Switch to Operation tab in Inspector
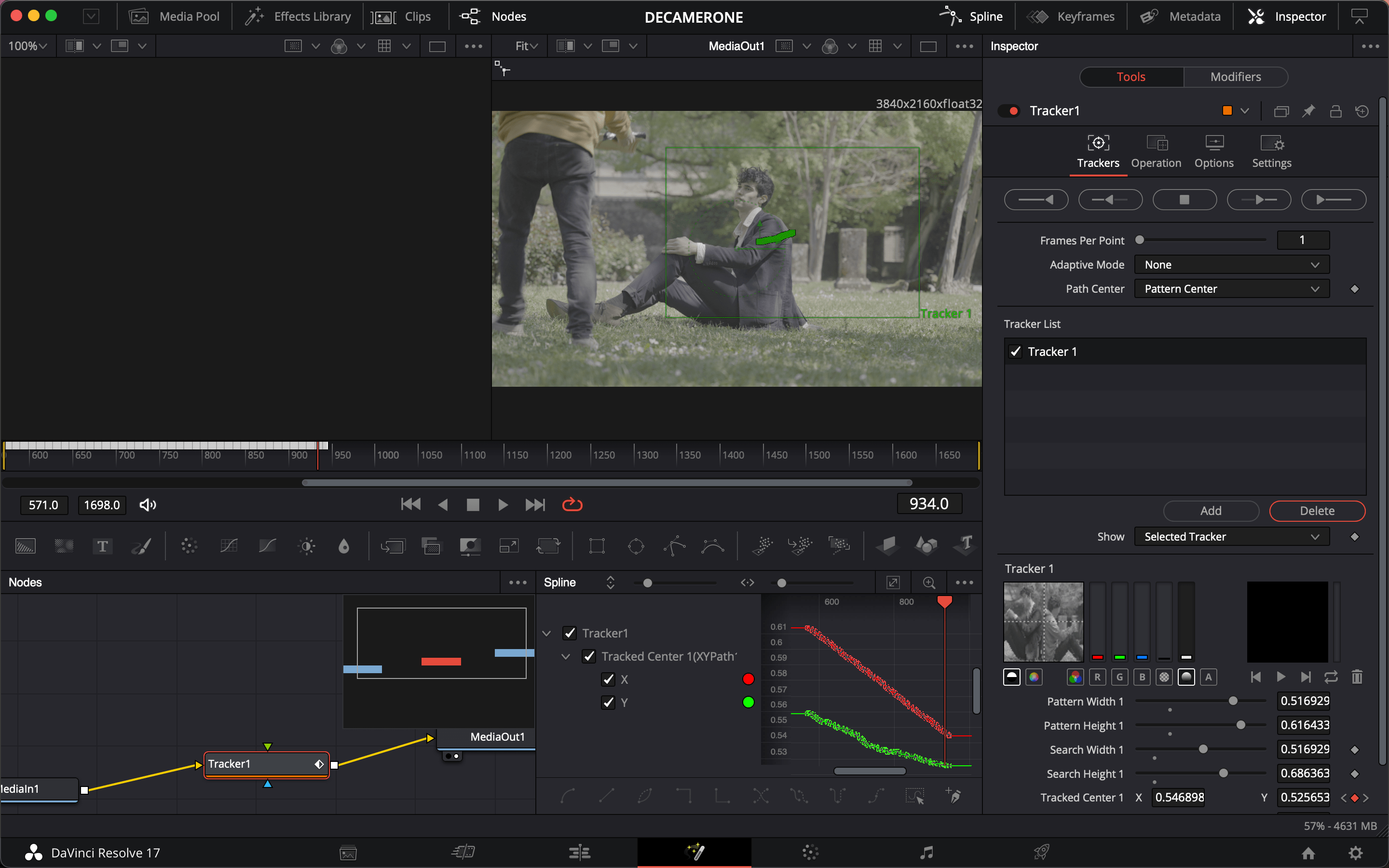1389x868 pixels. [x=1156, y=151]
